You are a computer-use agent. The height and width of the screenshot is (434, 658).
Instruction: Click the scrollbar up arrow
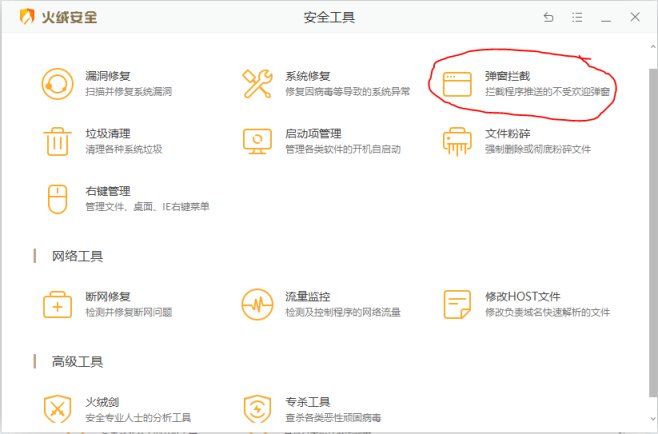coord(653,46)
